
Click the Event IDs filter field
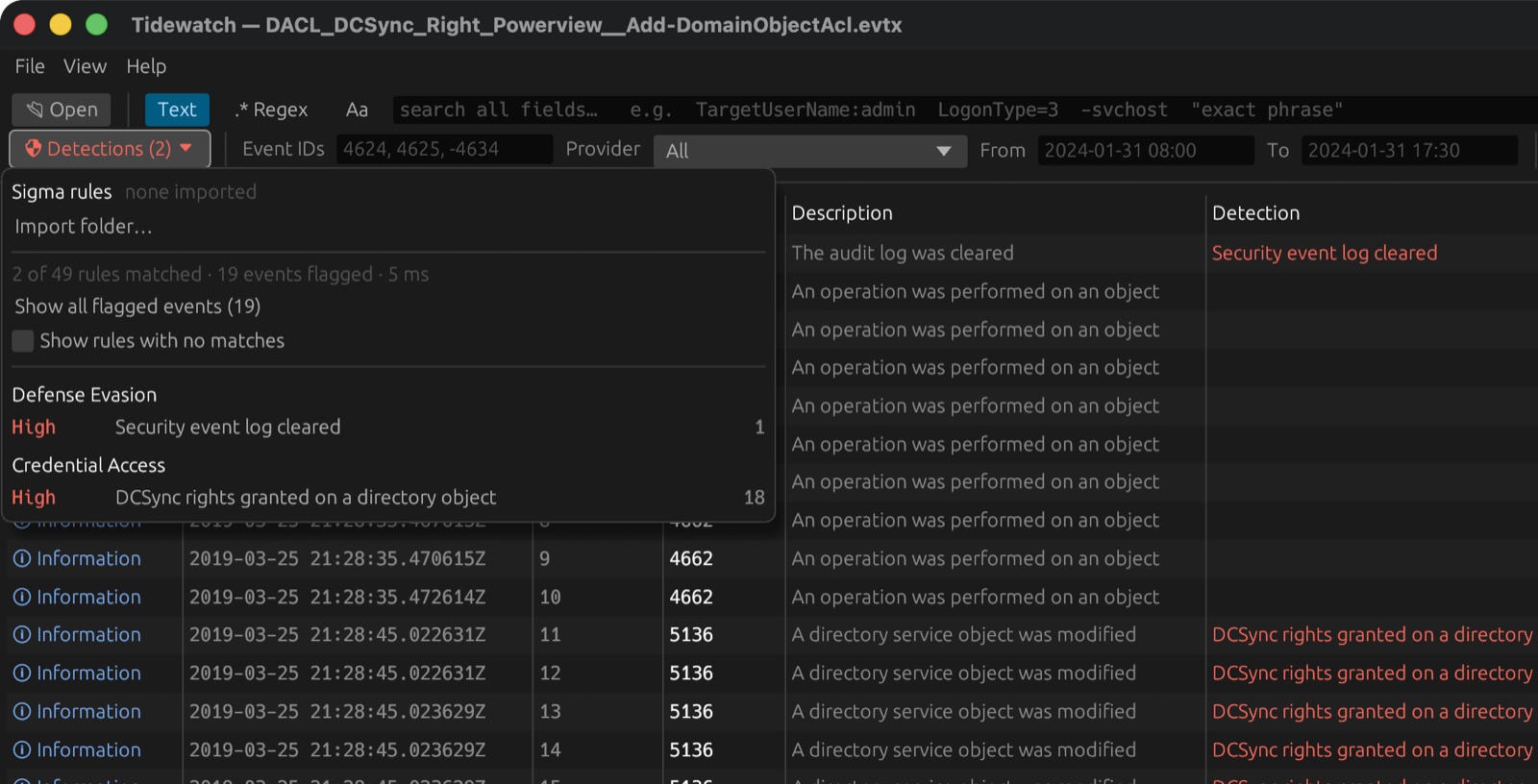coord(444,150)
